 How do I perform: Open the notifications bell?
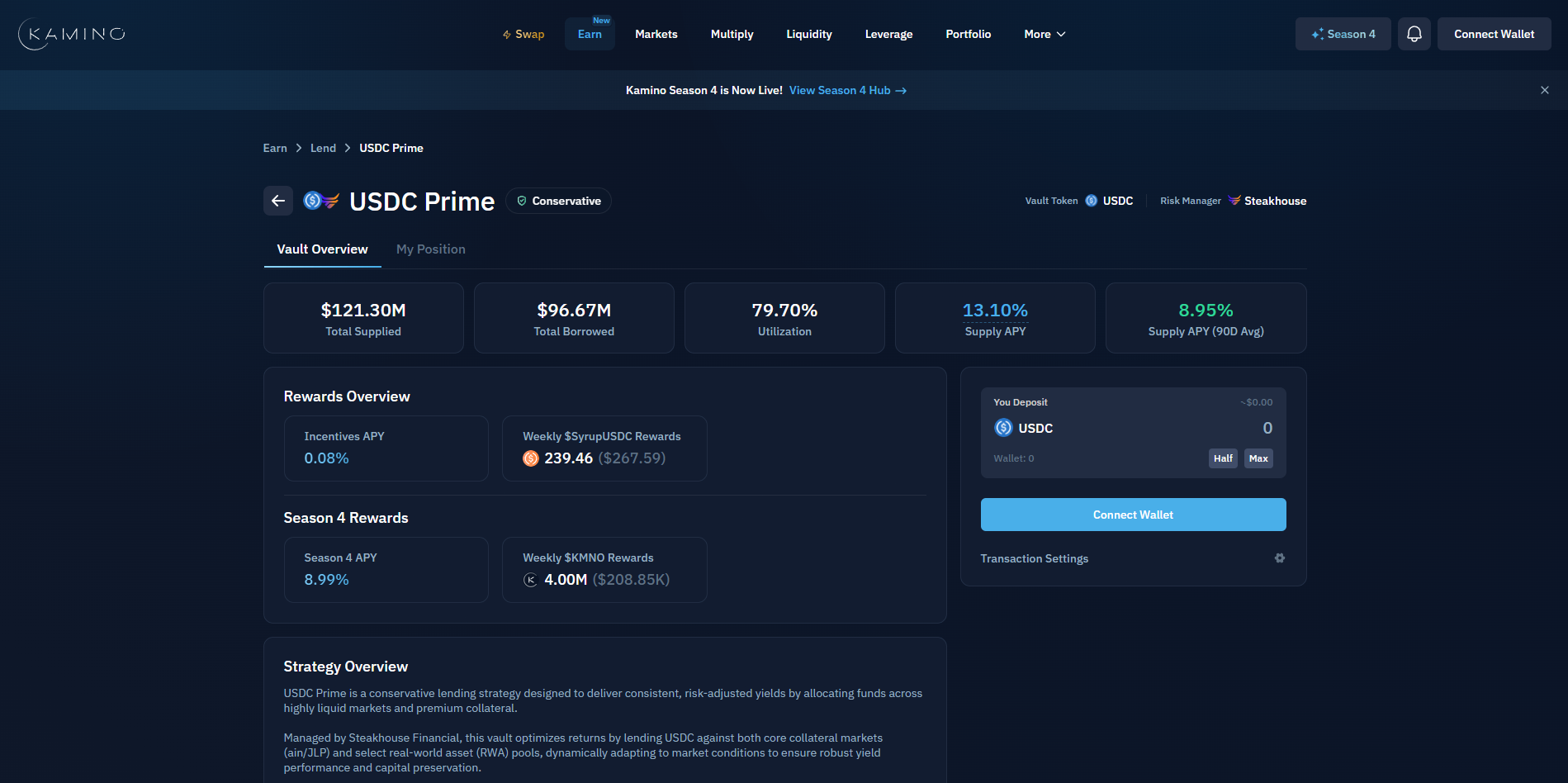(x=1414, y=34)
